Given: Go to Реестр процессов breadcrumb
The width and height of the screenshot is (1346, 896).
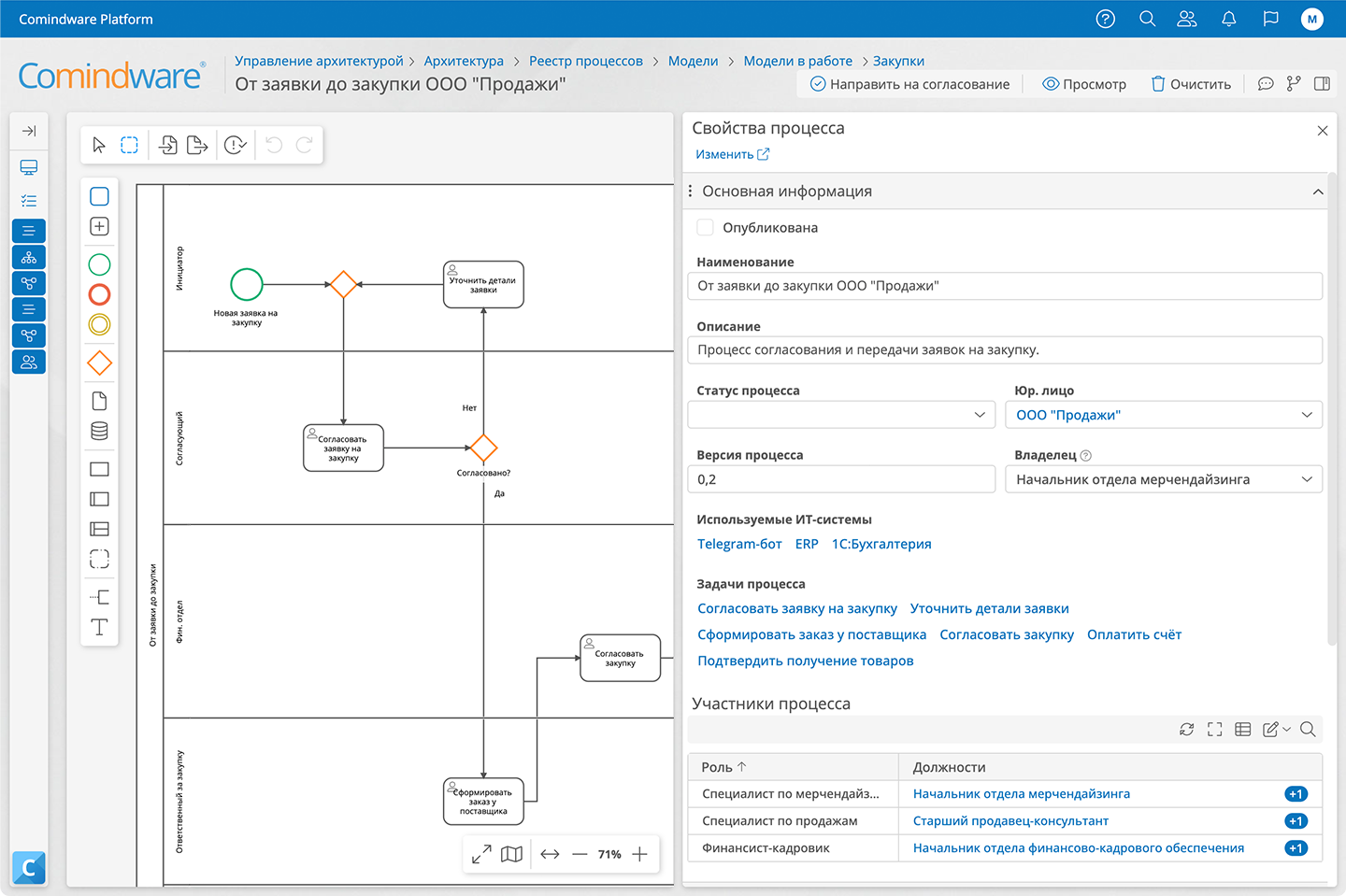Looking at the screenshot, I should (x=586, y=61).
